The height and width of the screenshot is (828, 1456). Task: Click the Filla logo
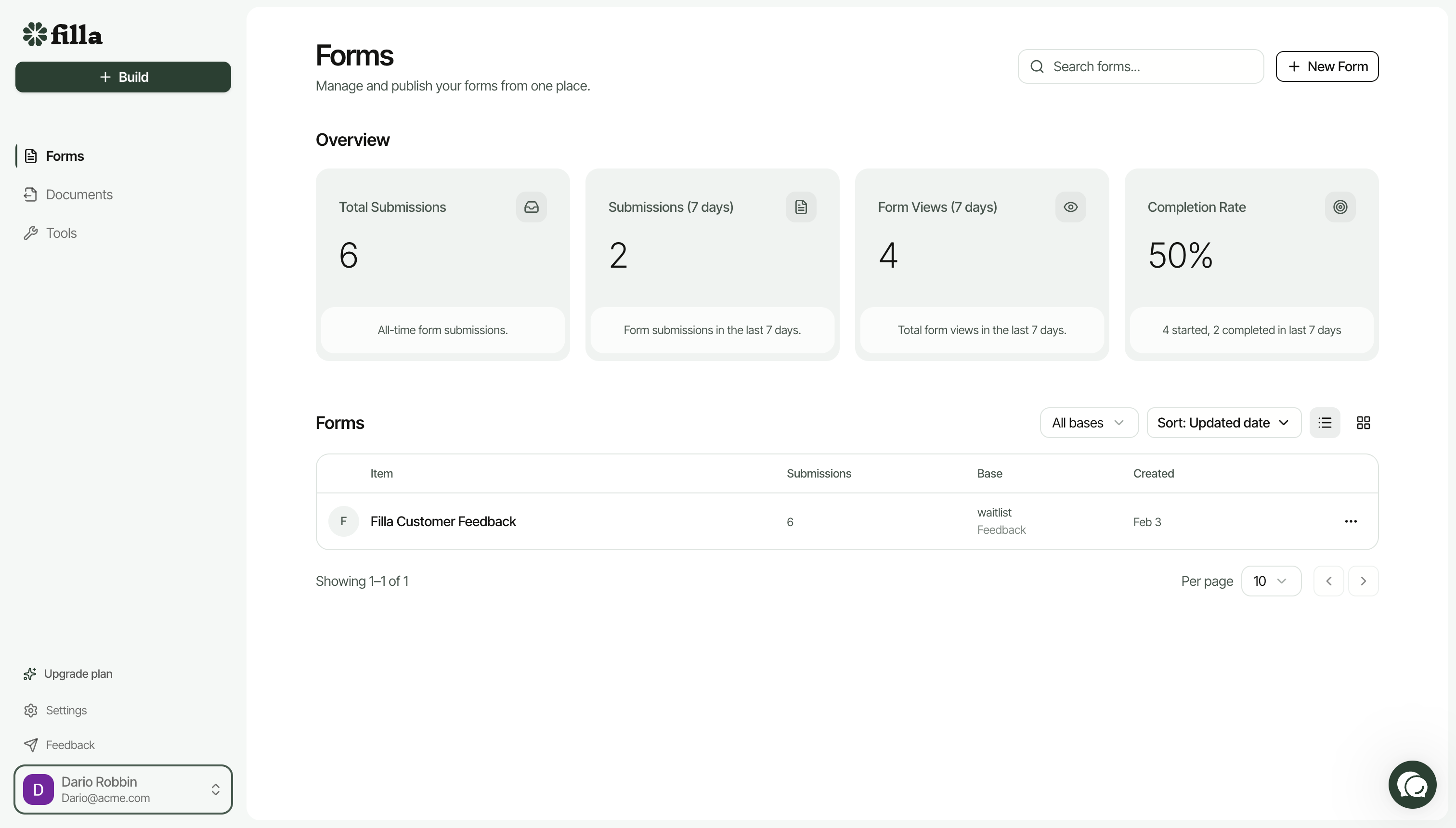point(63,34)
